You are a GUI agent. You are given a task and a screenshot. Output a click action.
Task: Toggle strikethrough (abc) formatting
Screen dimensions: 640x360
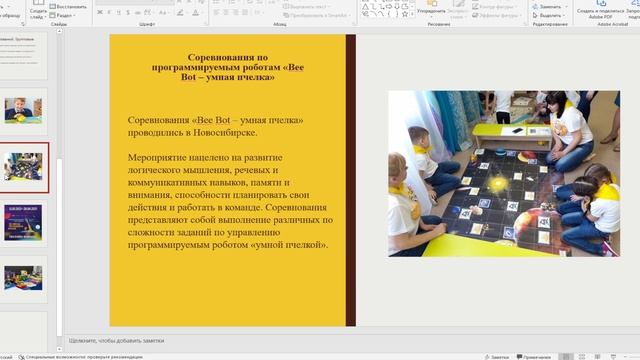(x=137, y=13)
